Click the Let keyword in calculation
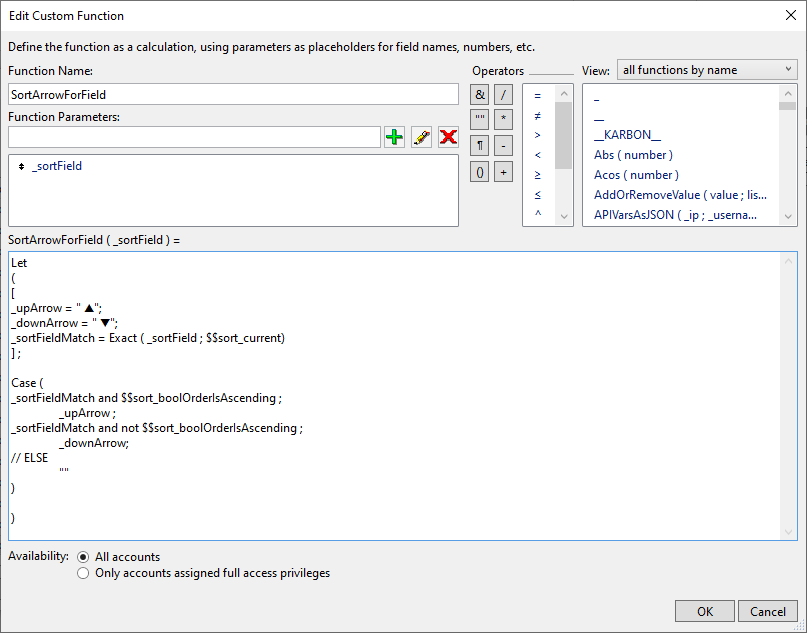 tap(19, 263)
